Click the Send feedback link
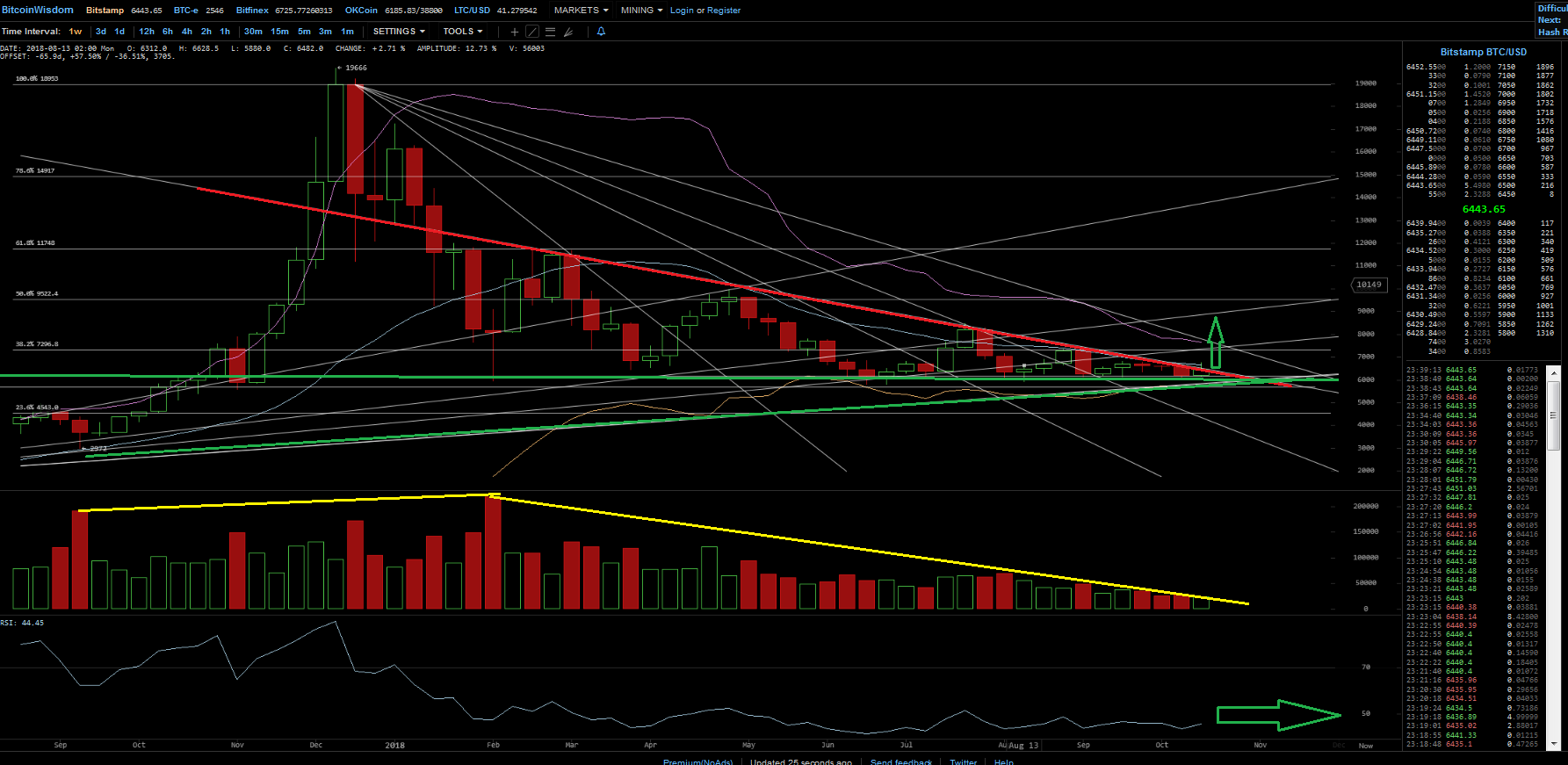Image resolution: width=1568 pixels, height=765 pixels. pos(901,761)
